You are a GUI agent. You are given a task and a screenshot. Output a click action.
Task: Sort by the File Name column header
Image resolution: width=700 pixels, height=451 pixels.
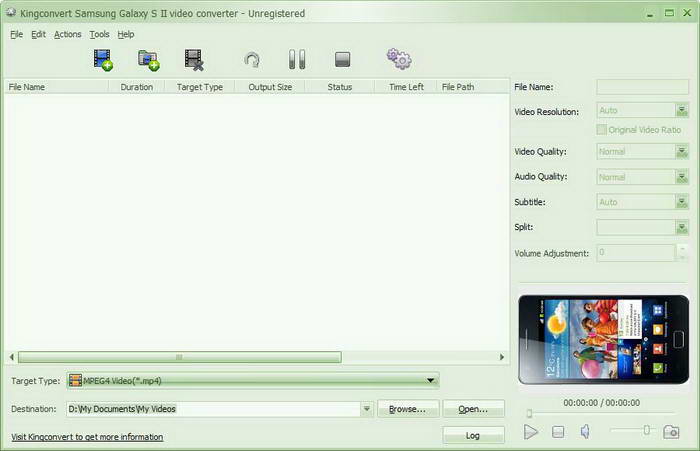coord(56,87)
